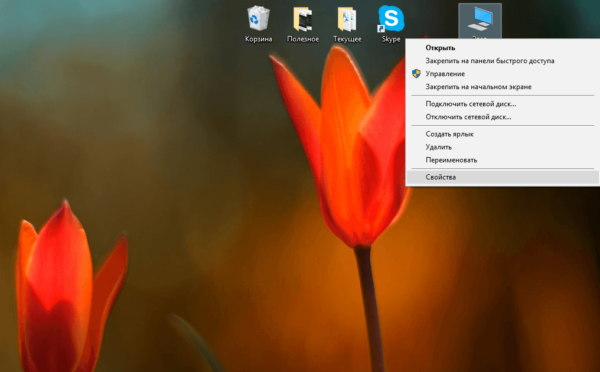The height and width of the screenshot is (372, 600).
Task: Select the blue Skype logo icon
Action: tap(391, 18)
